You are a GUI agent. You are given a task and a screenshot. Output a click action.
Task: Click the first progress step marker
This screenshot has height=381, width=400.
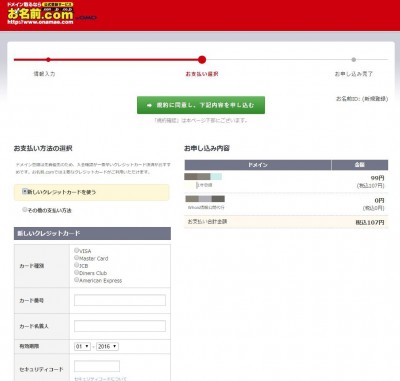tap(48, 60)
